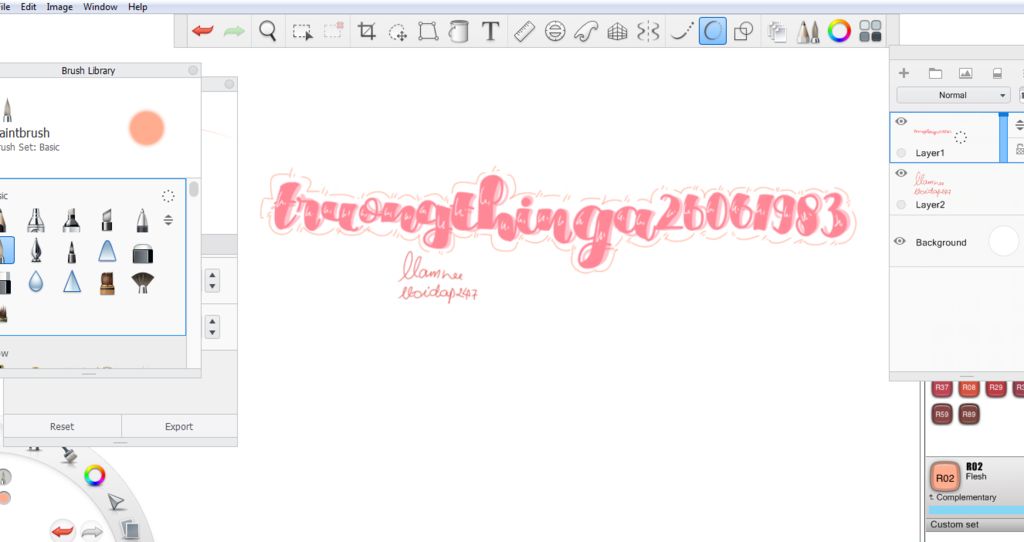Image resolution: width=1024 pixels, height=542 pixels.
Task: Click the Redo arrow in top toolbar
Action: click(x=234, y=31)
